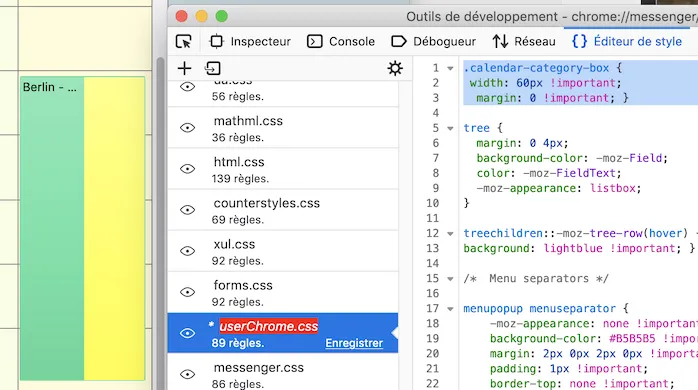
Task: Click Enregistrer to save userChrome.css
Action: pos(354,343)
